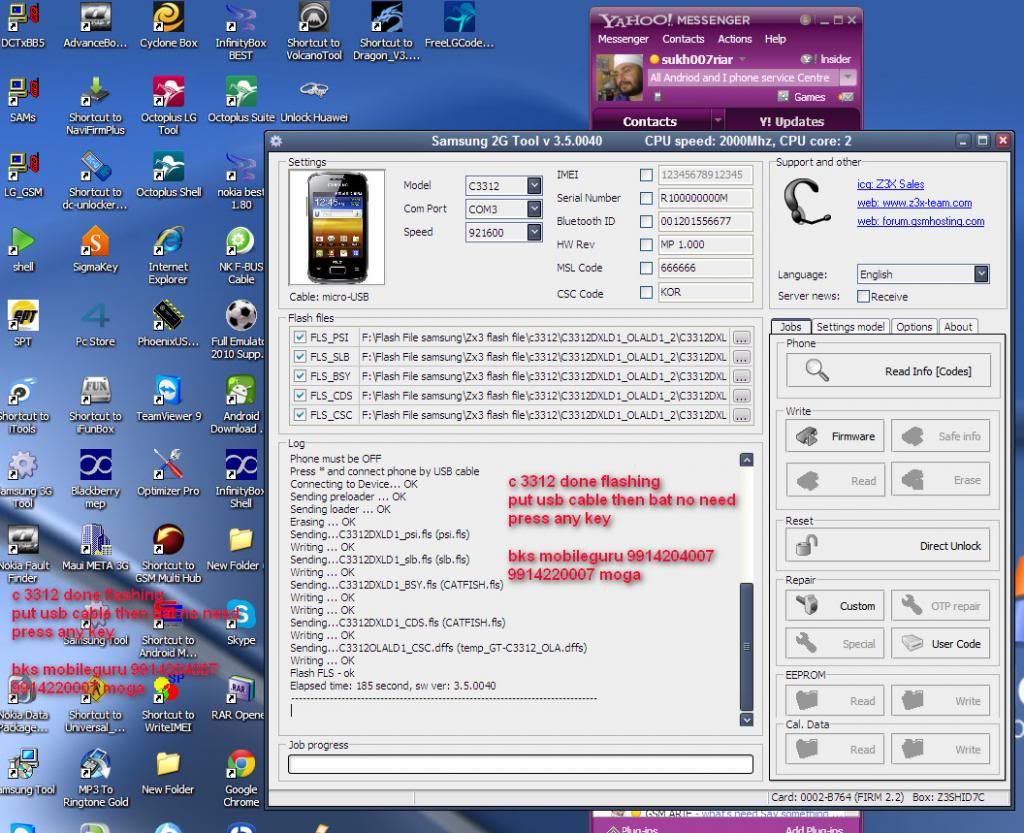This screenshot has width=1024, height=833.
Task: Open the Com Port COM3 dropdown
Action: tap(534, 209)
